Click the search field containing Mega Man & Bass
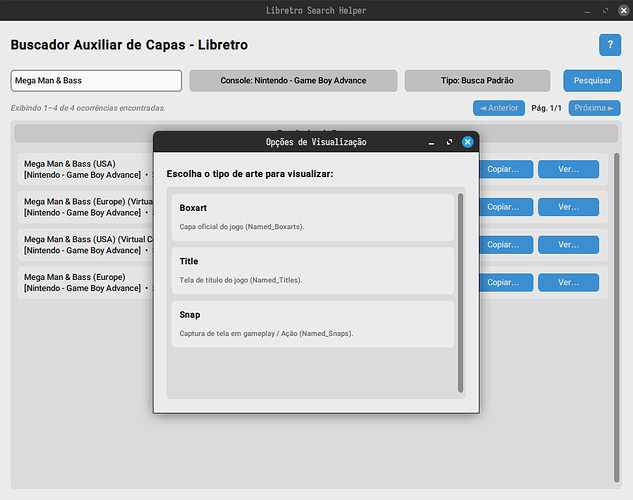Image resolution: width=633 pixels, height=500 pixels. tap(96, 81)
